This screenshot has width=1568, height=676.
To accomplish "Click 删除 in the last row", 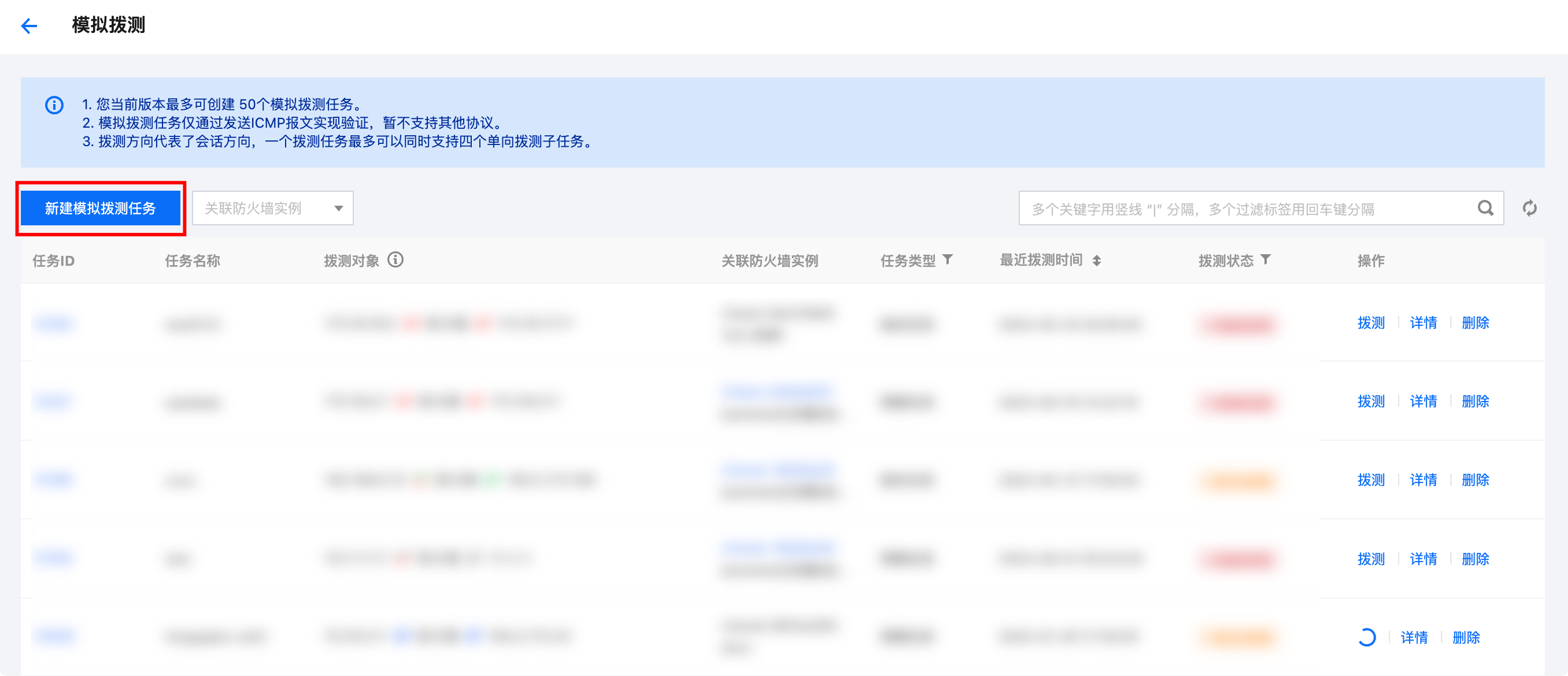I will tap(1466, 638).
